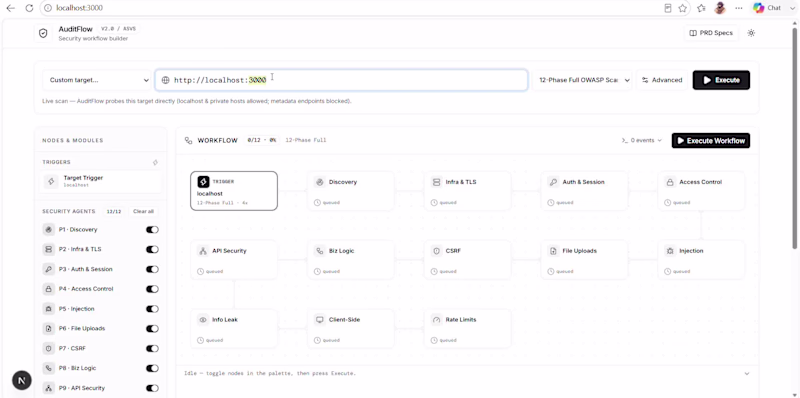Screen dimensions: 800x398
Task: Select the Auth & Session workflow node
Action: point(584,191)
